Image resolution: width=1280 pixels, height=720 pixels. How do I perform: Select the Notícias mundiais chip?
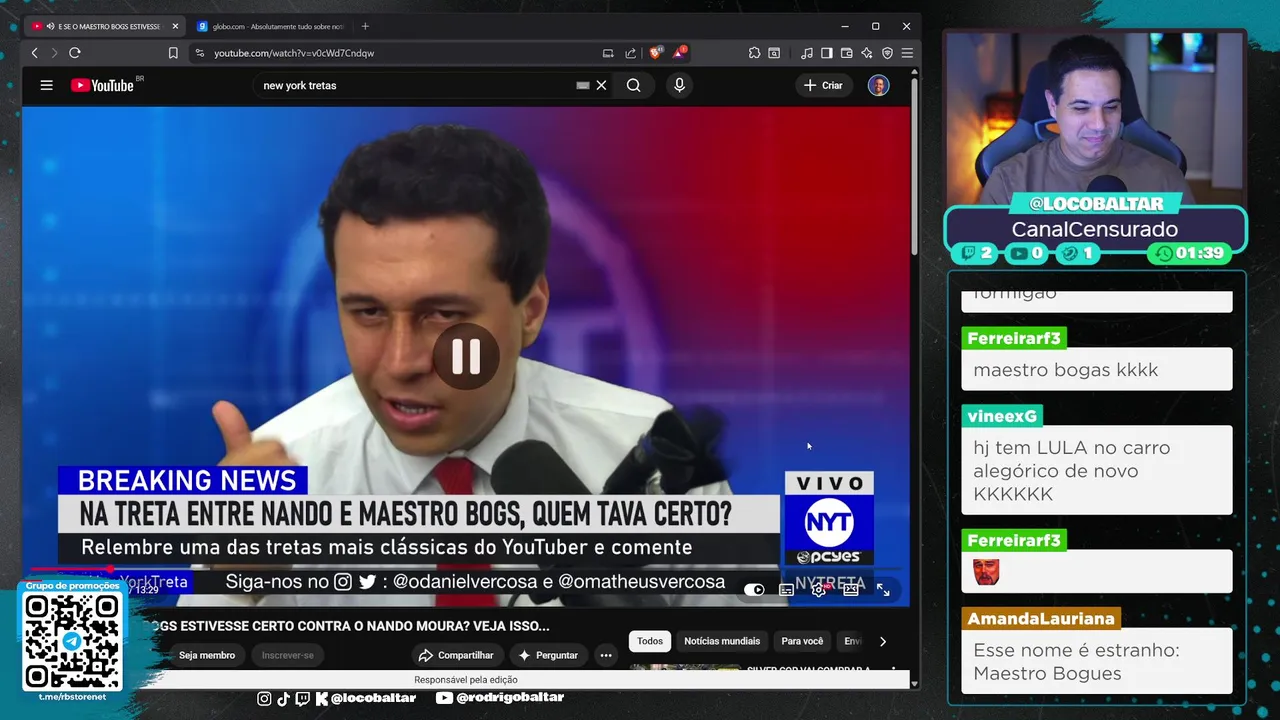[x=722, y=641]
